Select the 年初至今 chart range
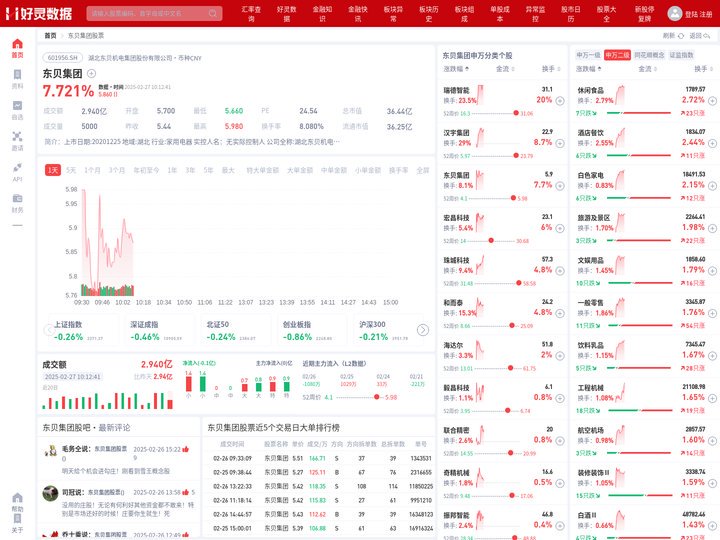Image resolution: width=720 pixels, height=540 pixels. tap(146, 170)
